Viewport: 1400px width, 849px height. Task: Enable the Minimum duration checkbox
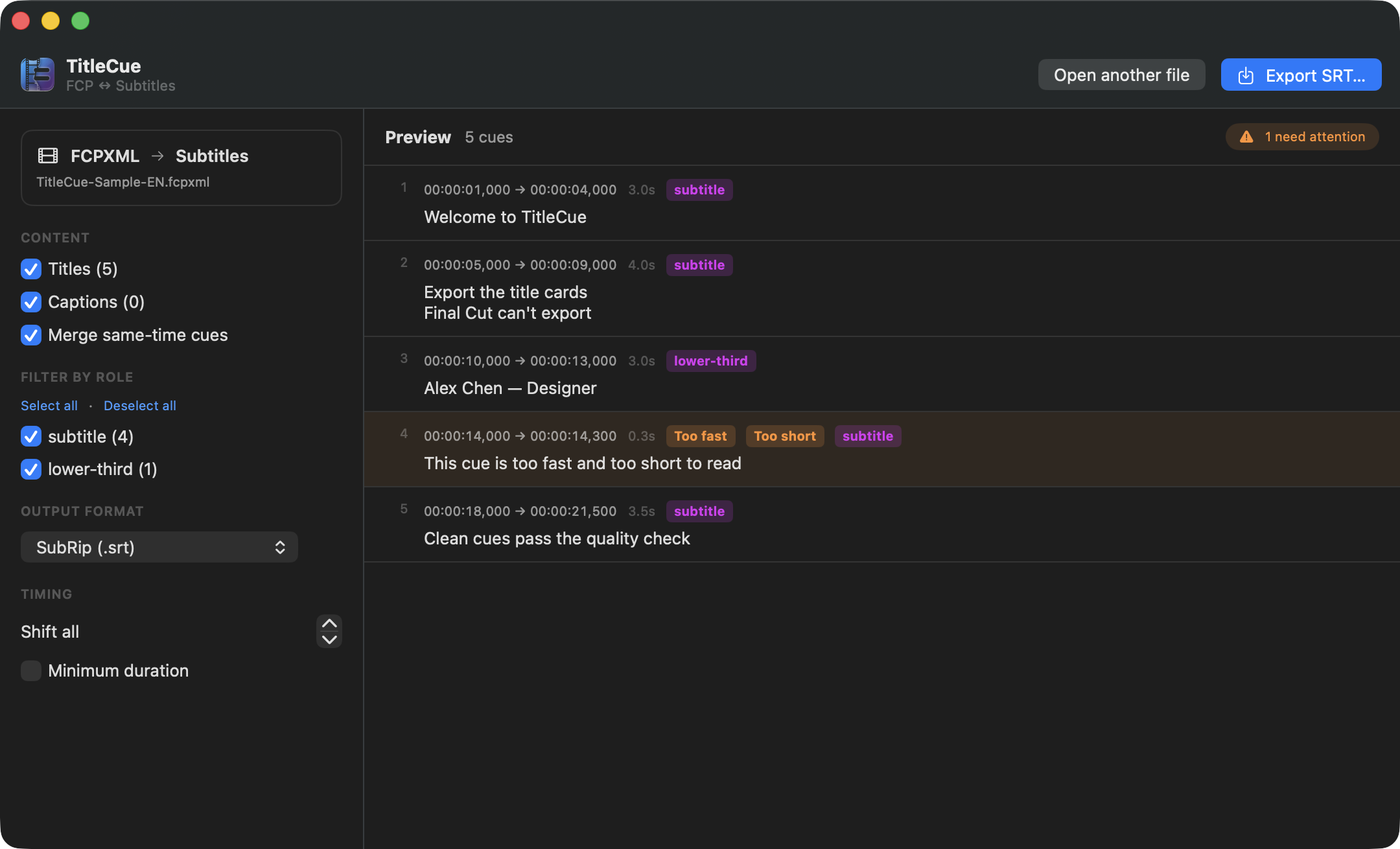pyautogui.click(x=31, y=671)
